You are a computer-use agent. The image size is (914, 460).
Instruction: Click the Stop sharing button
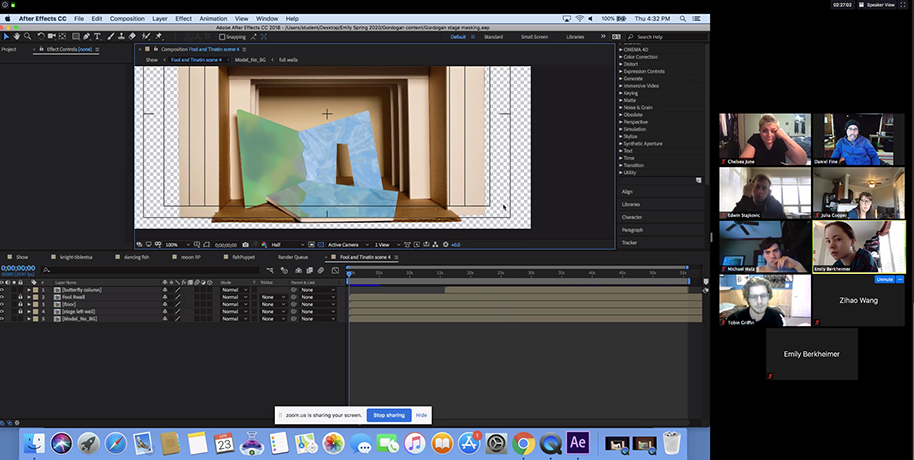(388, 415)
